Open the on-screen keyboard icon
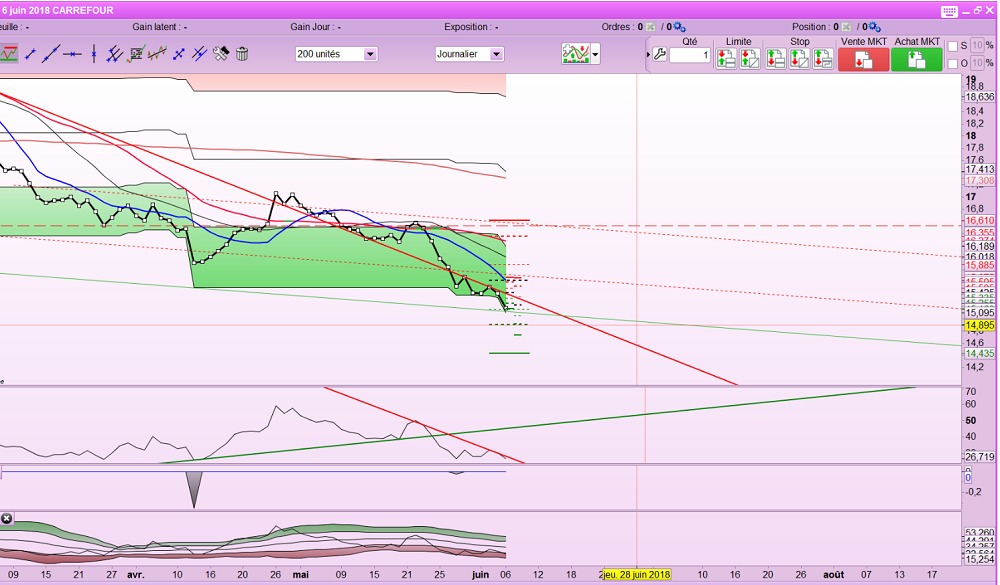This screenshot has width=1000, height=585. 949,10
